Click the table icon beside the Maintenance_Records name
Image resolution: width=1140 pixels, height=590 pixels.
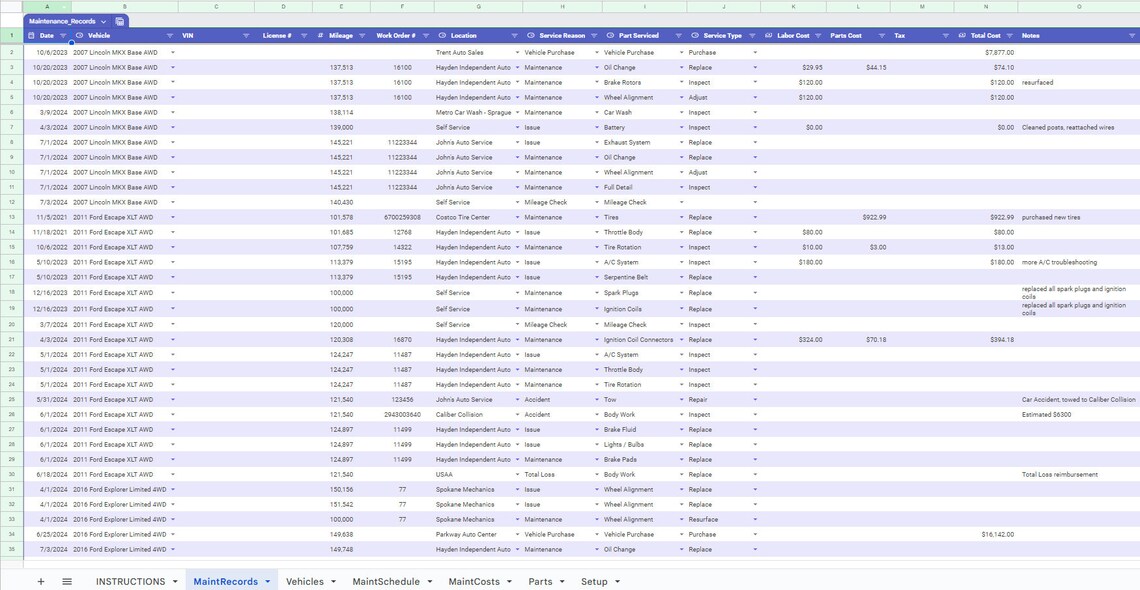(x=120, y=21)
